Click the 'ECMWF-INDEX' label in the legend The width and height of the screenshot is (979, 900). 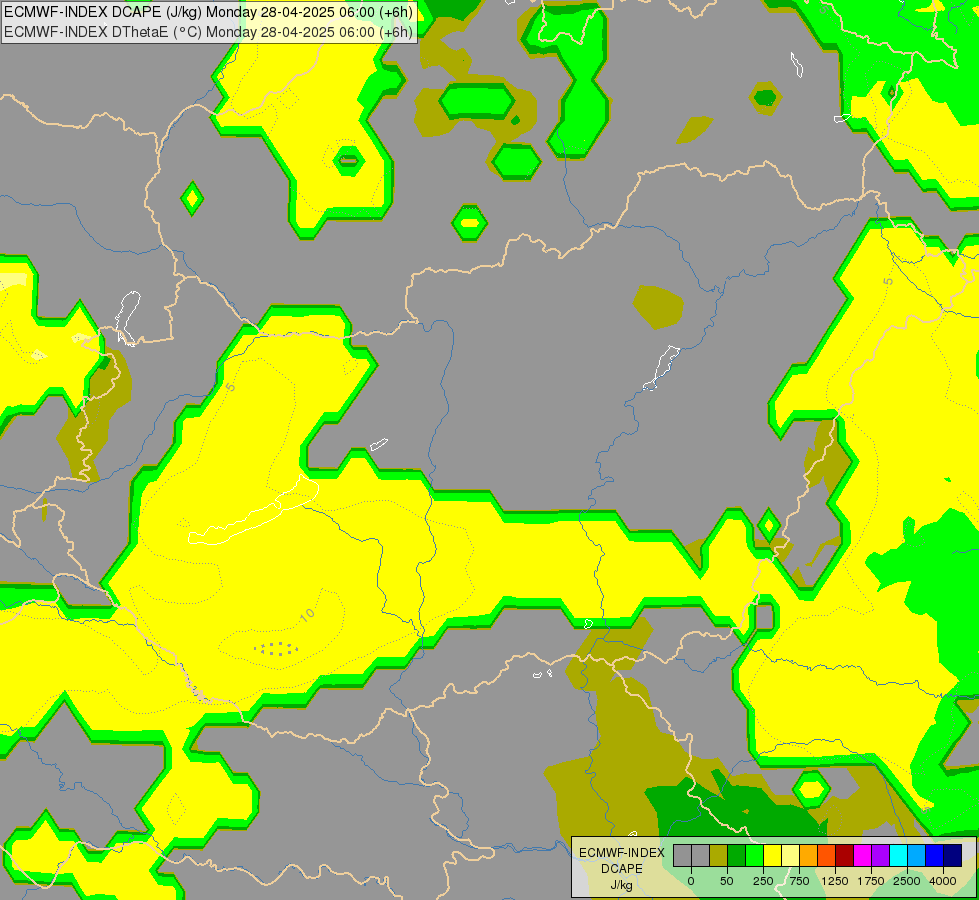coord(622,853)
